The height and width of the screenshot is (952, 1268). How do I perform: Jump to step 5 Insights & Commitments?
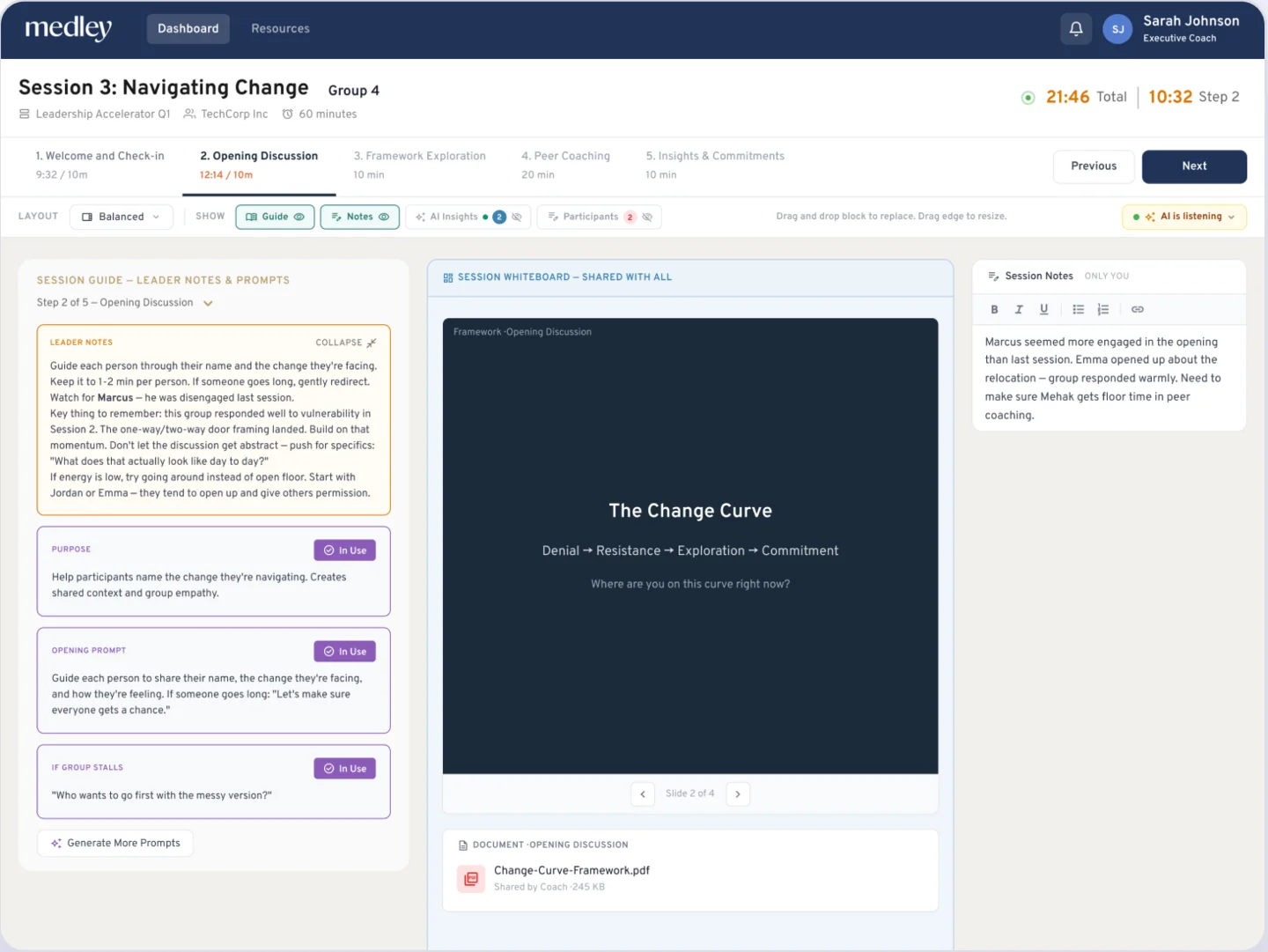[715, 165]
